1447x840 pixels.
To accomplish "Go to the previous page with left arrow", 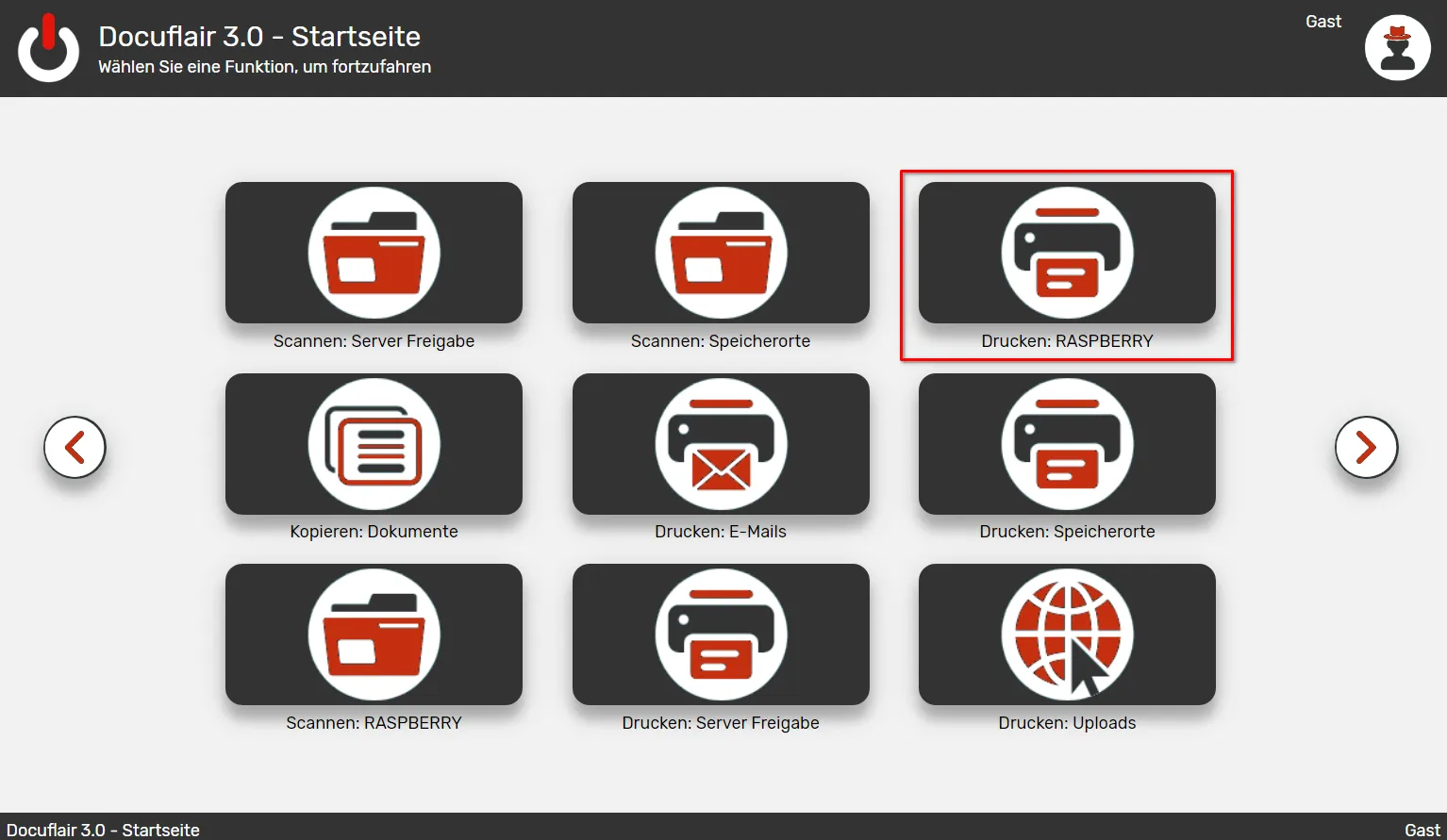I will pos(75,447).
